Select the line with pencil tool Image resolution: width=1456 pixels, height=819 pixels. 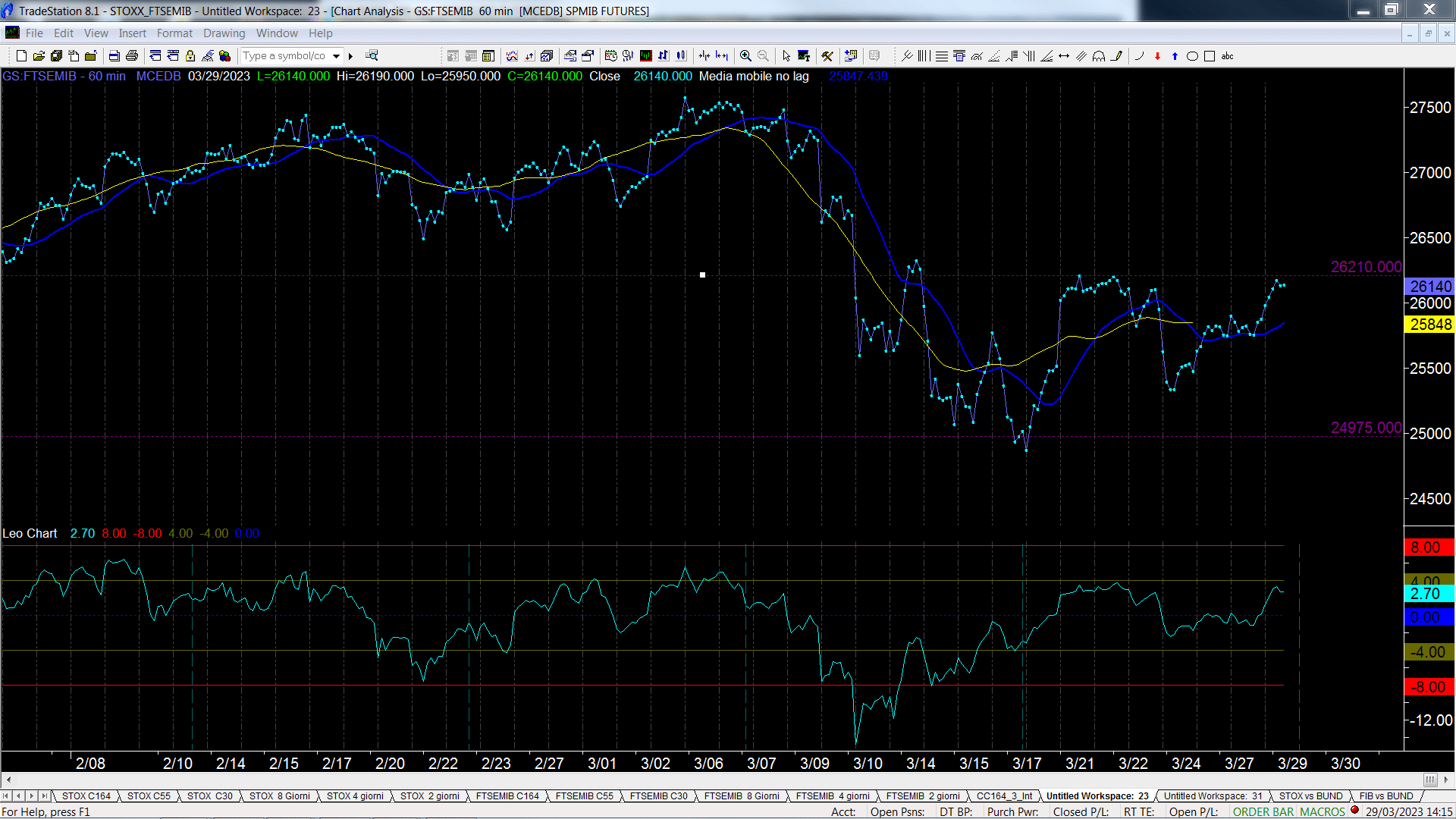(x=1116, y=56)
